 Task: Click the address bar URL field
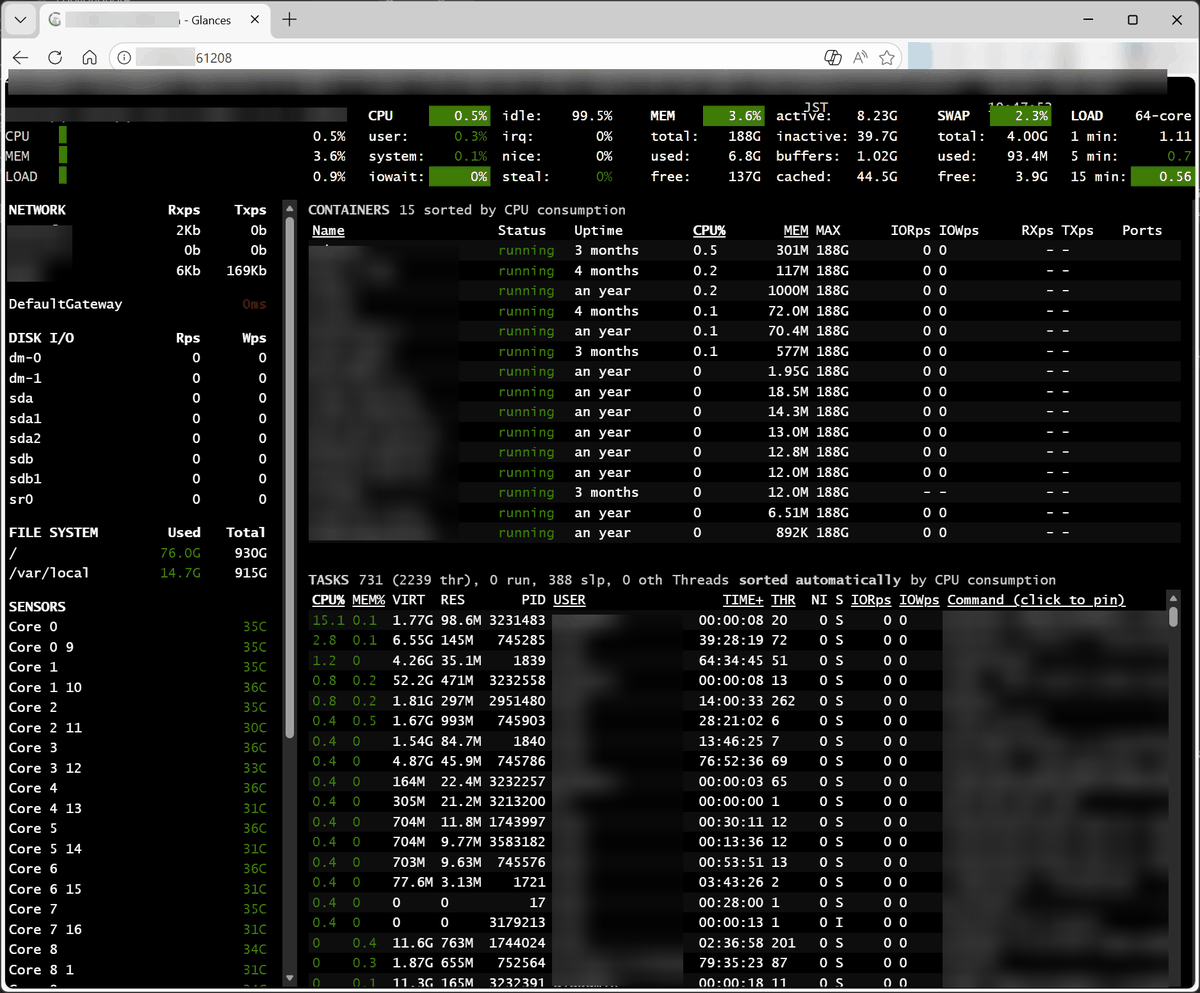[x=450, y=58]
